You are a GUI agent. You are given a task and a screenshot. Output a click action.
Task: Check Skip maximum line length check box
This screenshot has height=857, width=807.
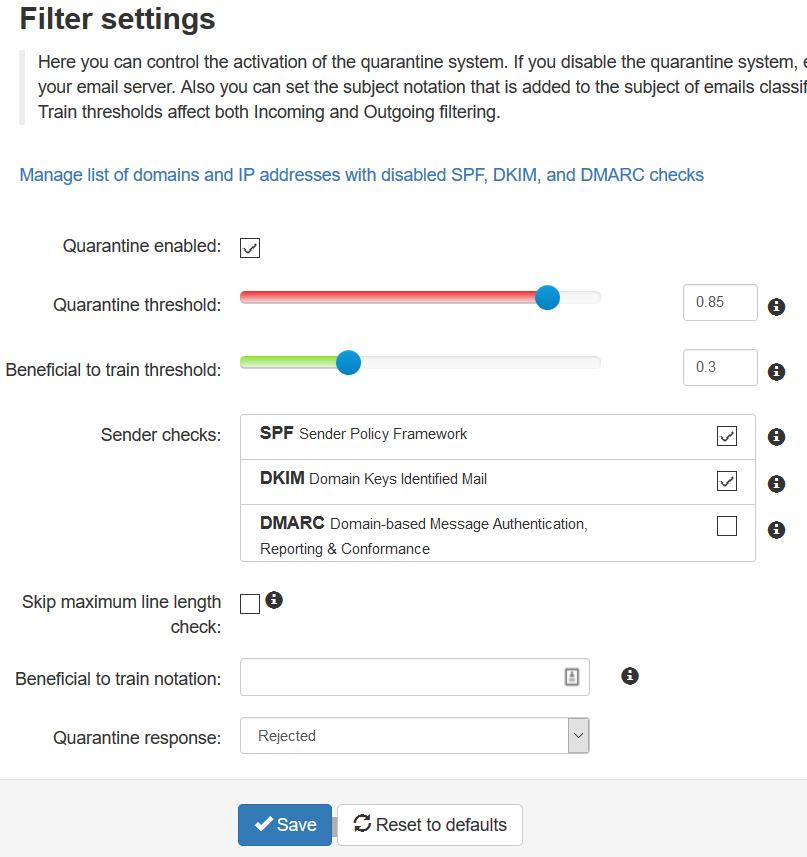(x=250, y=604)
